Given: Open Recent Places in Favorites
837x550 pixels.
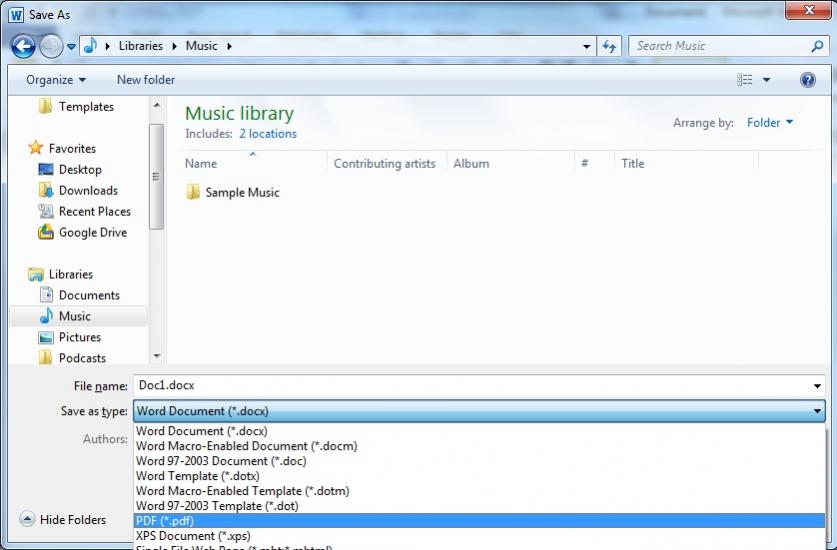Looking at the screenshot, I should (x=94, y=211).
